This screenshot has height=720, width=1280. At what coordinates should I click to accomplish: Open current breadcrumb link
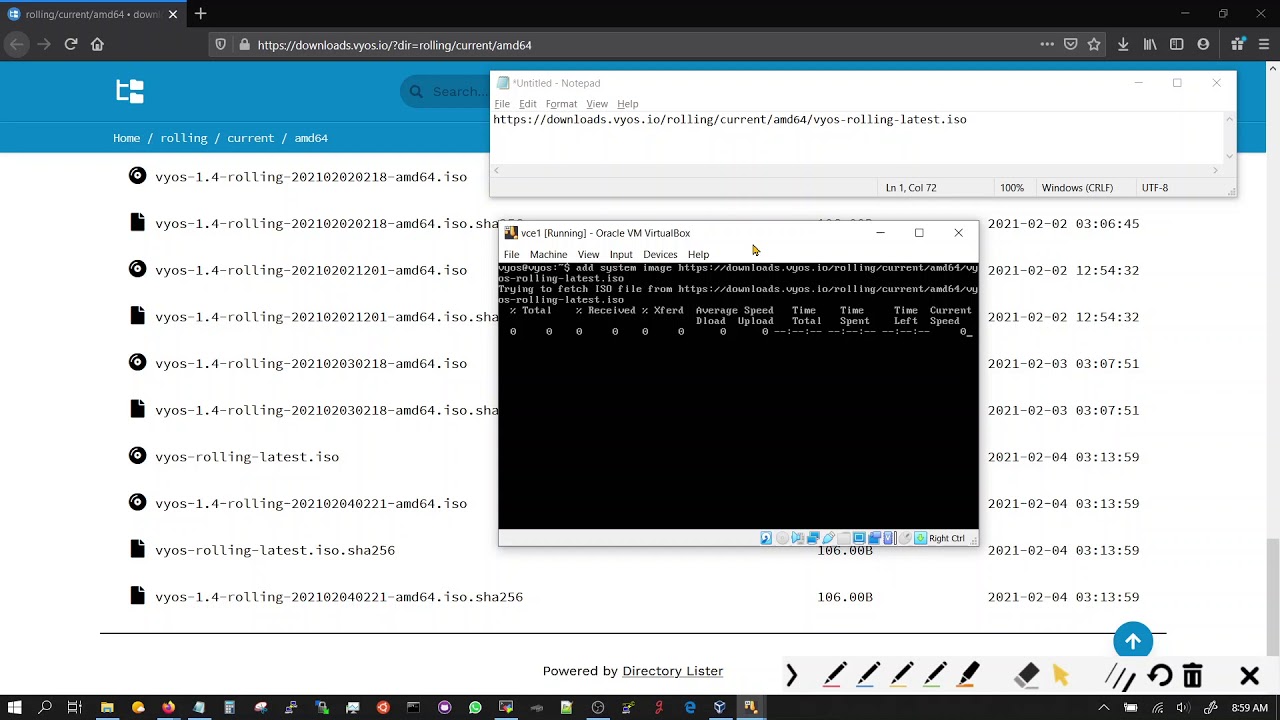[250, 138]
